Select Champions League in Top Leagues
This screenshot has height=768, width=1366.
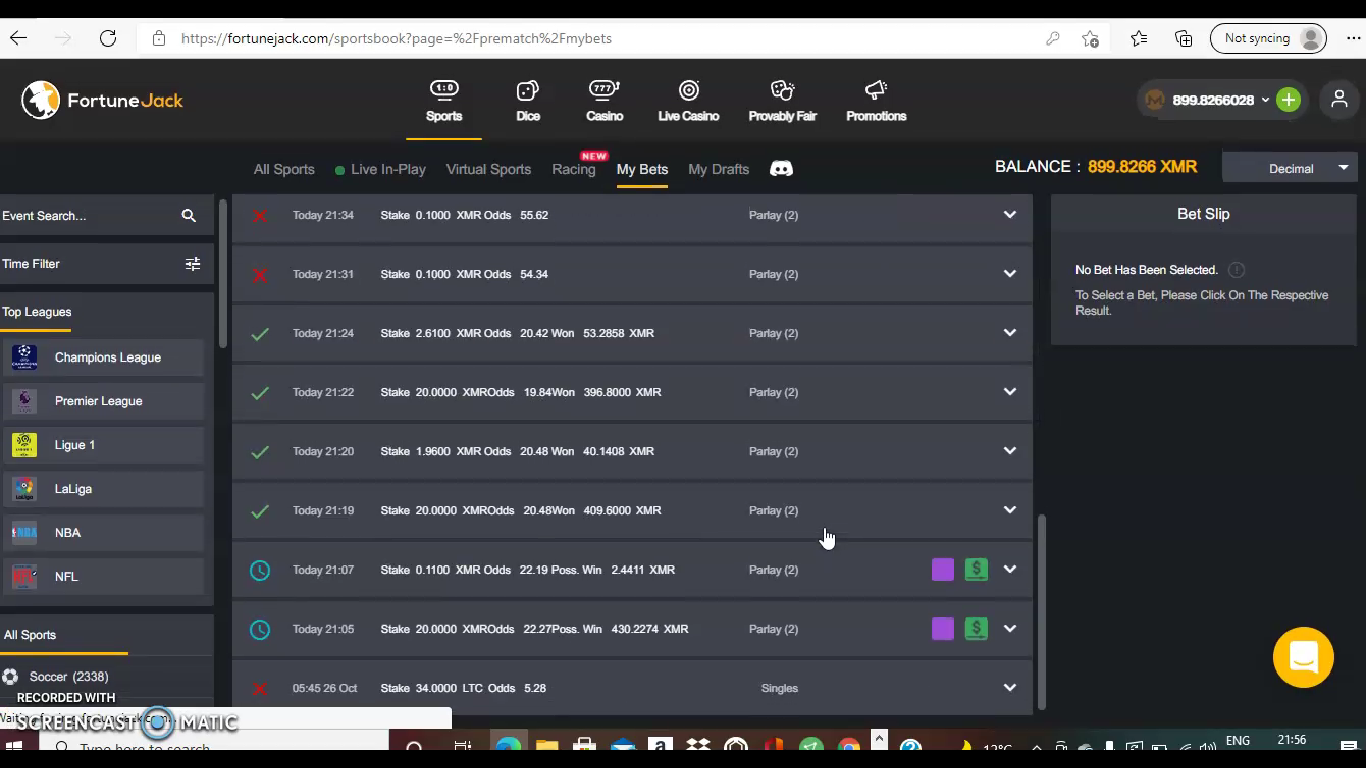tap(107, 358)
